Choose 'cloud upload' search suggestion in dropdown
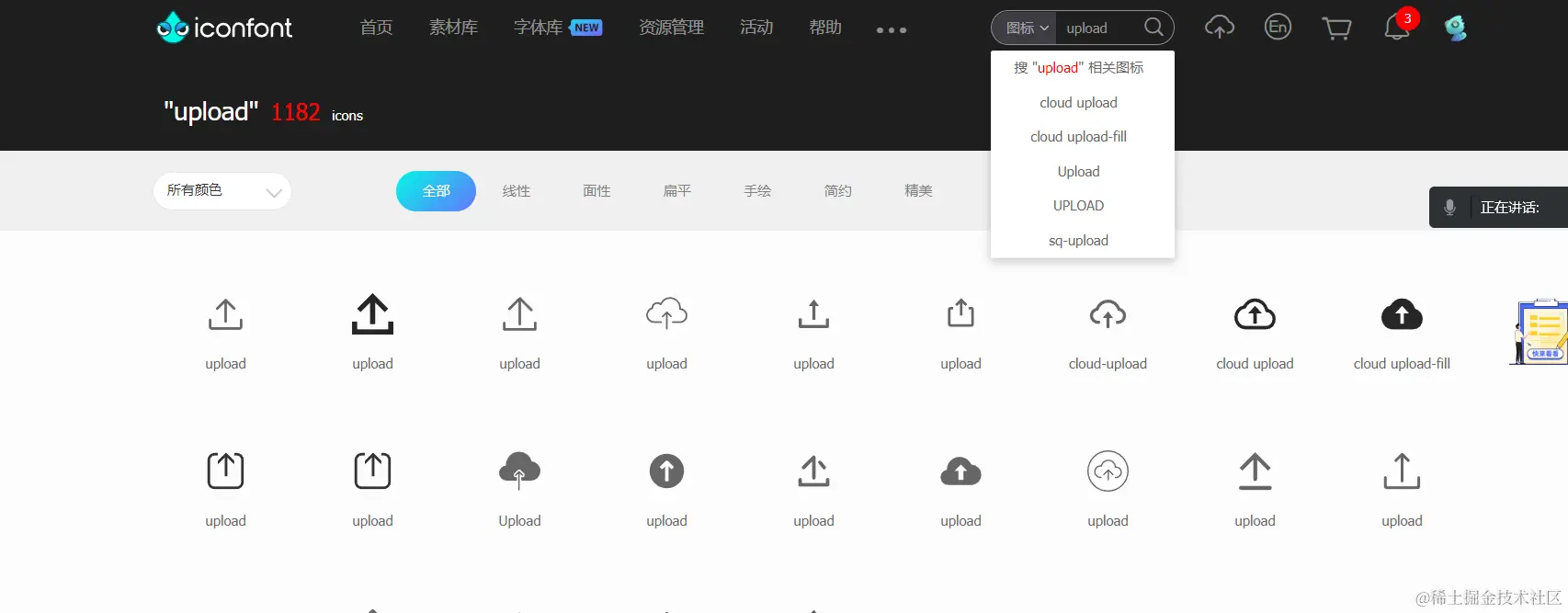Viewport: 1568px width, 613px height. [x=1079, y=103]
